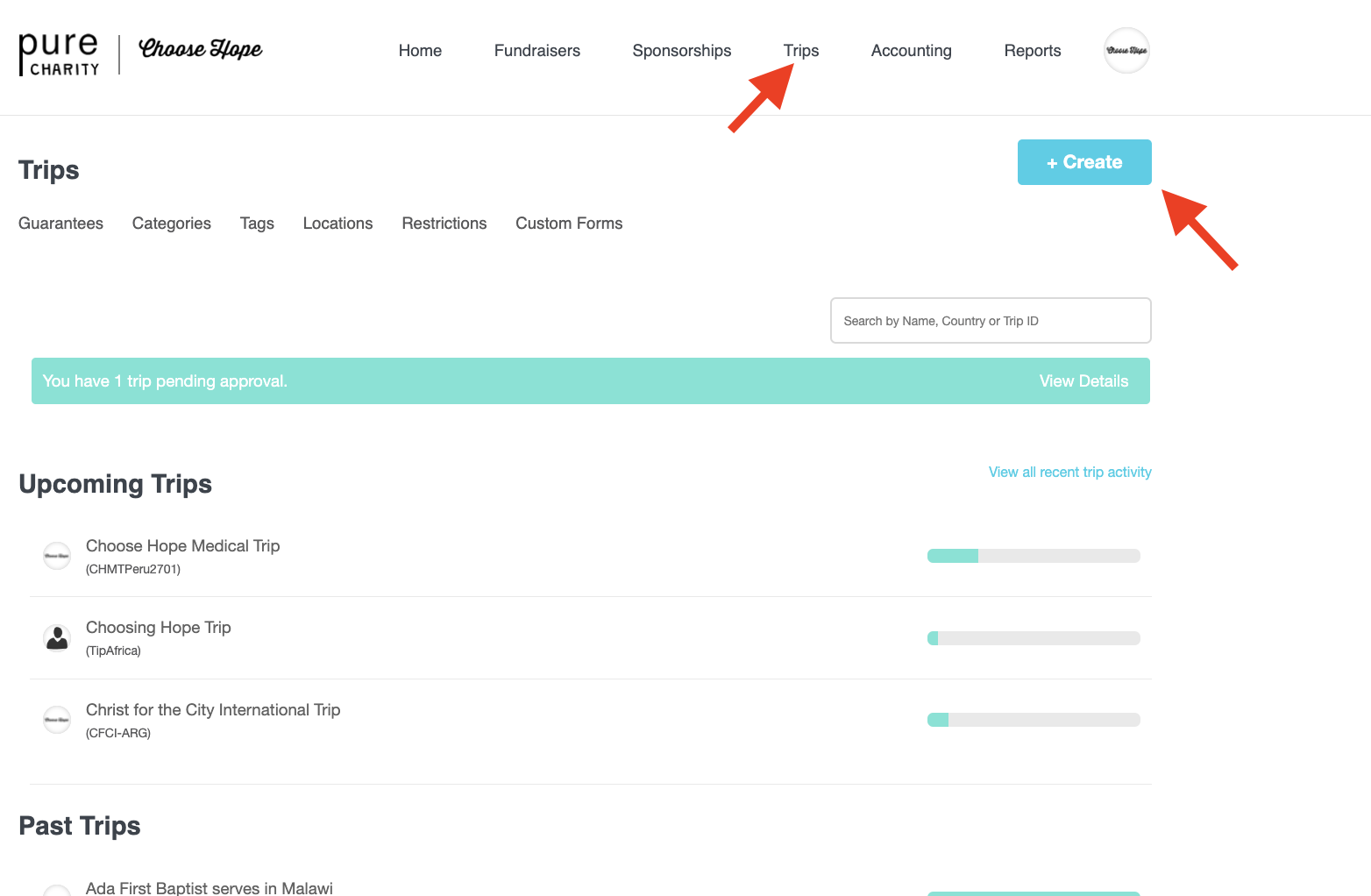Click the Choose Hope Medical Trip avatar

click(57, 556)
